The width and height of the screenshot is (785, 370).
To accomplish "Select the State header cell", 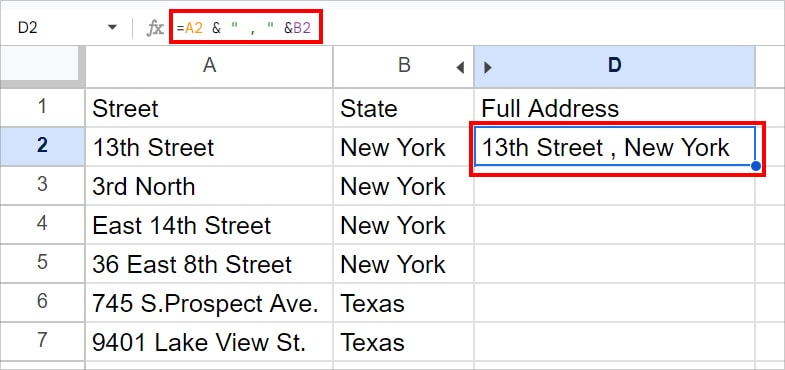I will (x=404, y=108).
